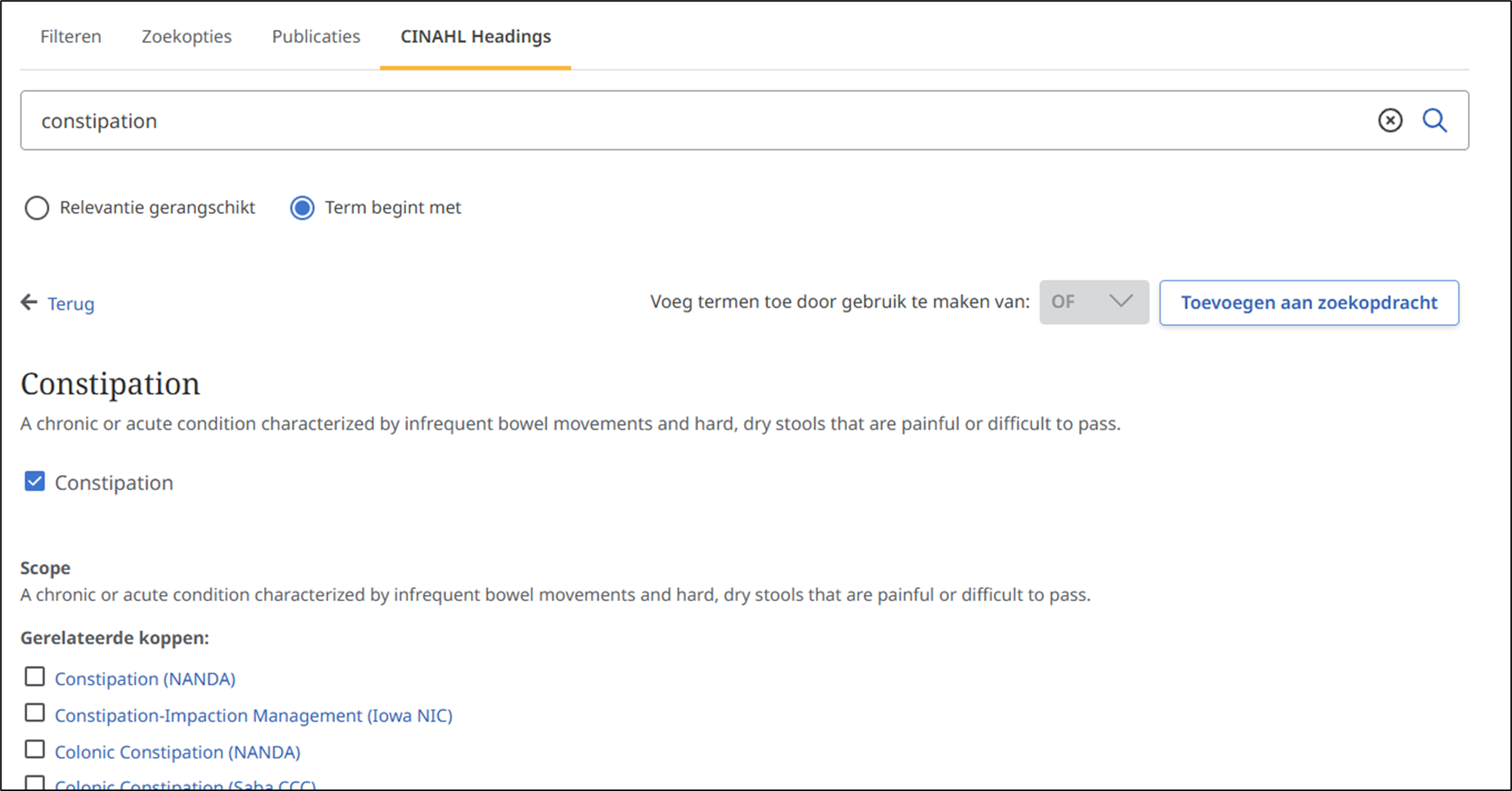This screenshot has height=791, width=1512.
Task: Focus the headings search input field
Action: [x=694, y=121]
